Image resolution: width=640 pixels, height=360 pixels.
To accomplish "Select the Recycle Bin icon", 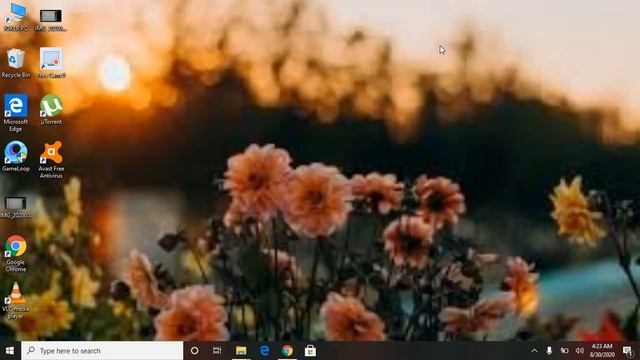I will [x=16, y=63].
